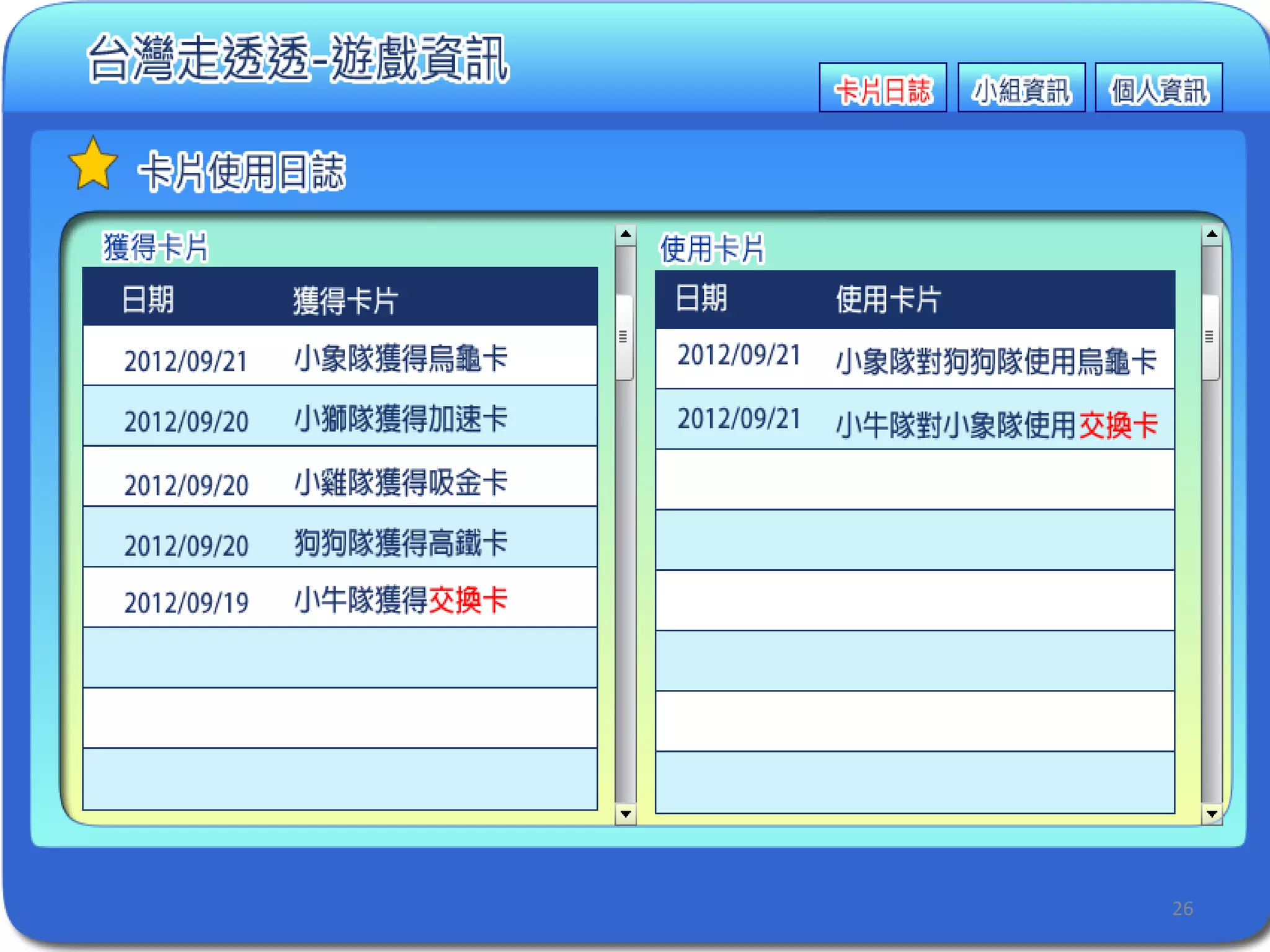Switch to the 小組資訊 tab
Screen dimensions: 1270x952
tap(1021, 89)
